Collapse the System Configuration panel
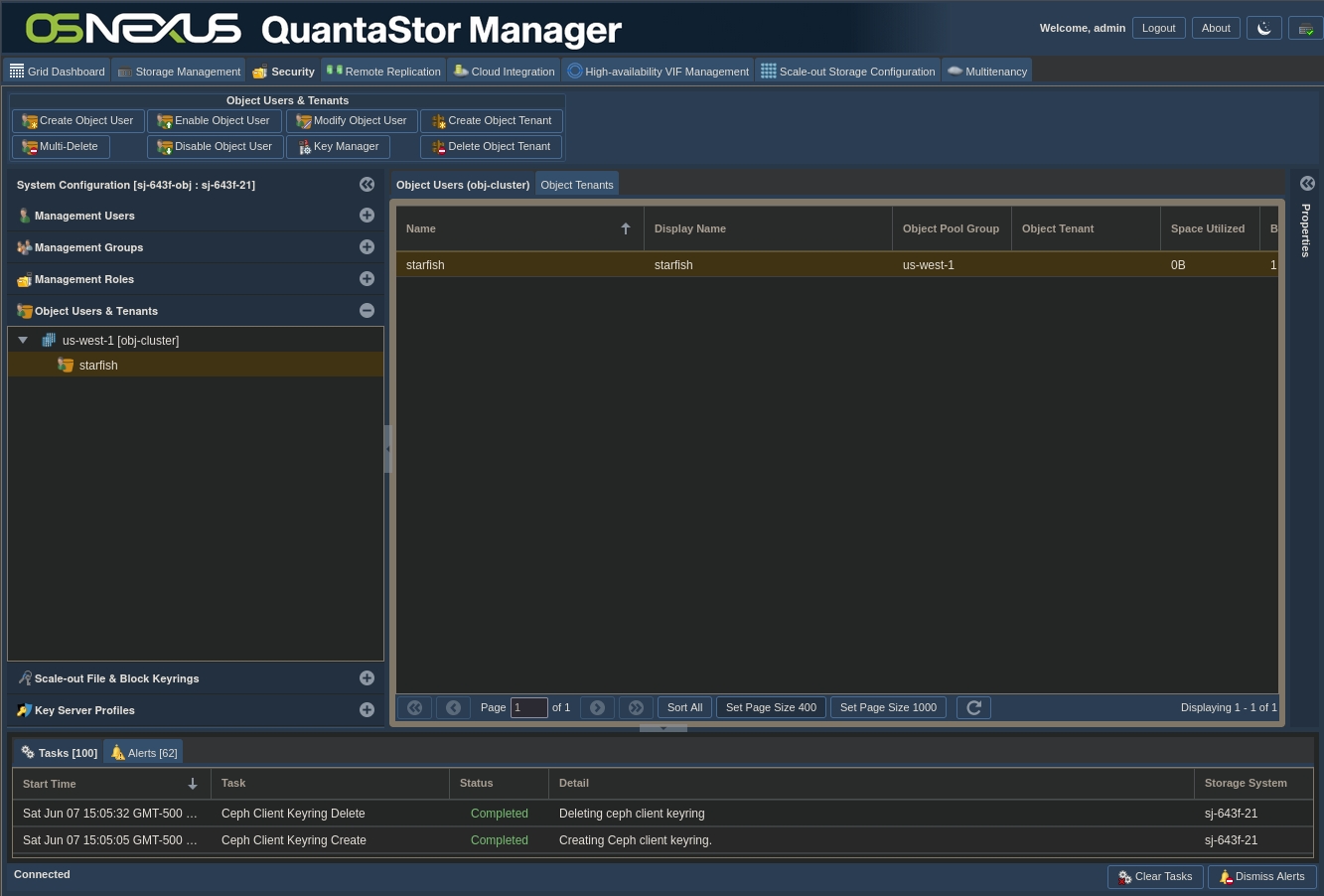Screen dimensions: 1324x896 pyautogui.click(x=367, y=185)
